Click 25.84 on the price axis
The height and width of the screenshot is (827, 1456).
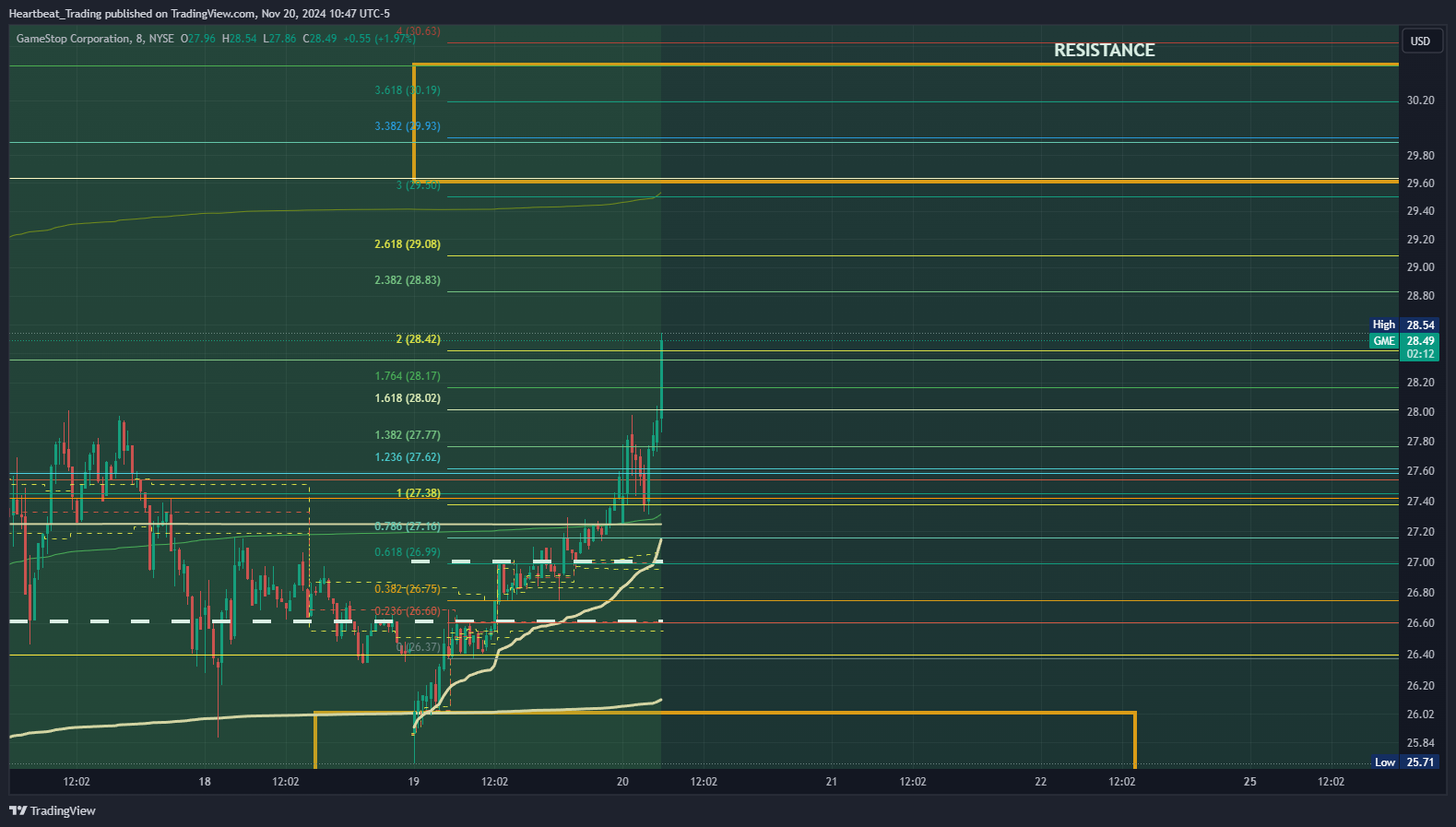pos(1420,743)
